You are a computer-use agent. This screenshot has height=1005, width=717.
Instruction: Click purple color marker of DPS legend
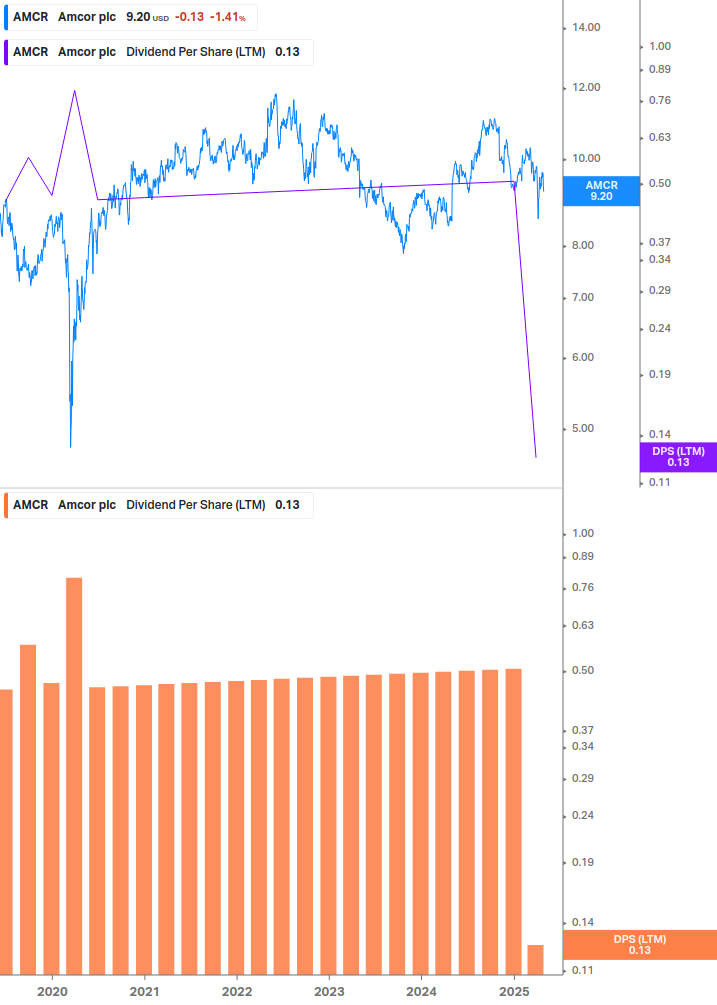[6, 53]
